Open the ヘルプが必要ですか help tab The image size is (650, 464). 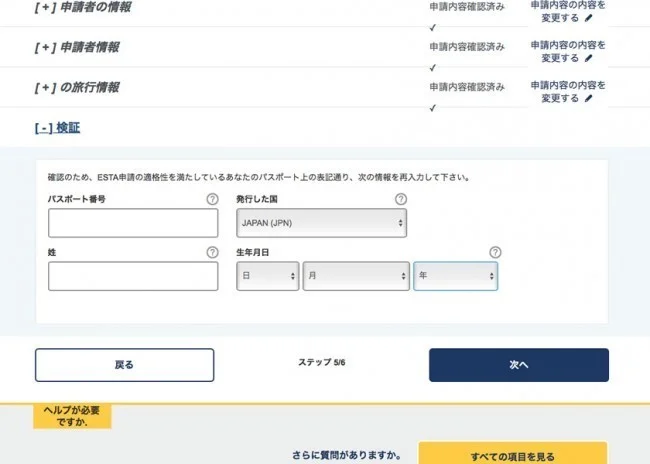click(72, 416)
